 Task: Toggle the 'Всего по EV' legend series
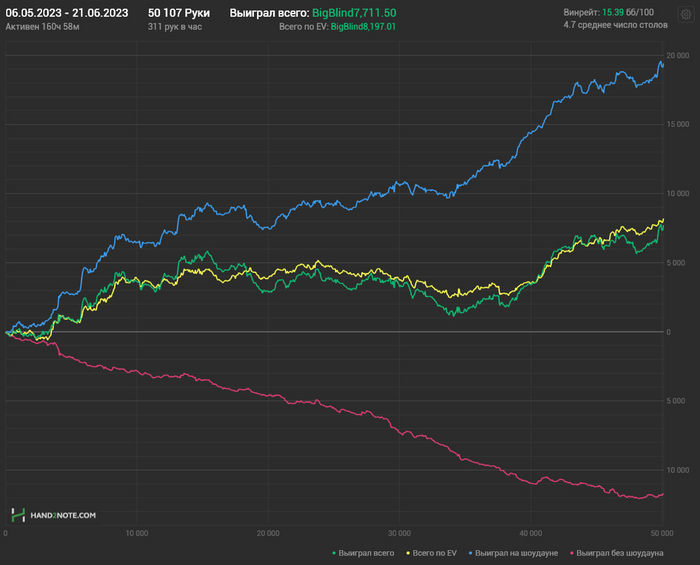pyautogui.click(x=431, y=553)
